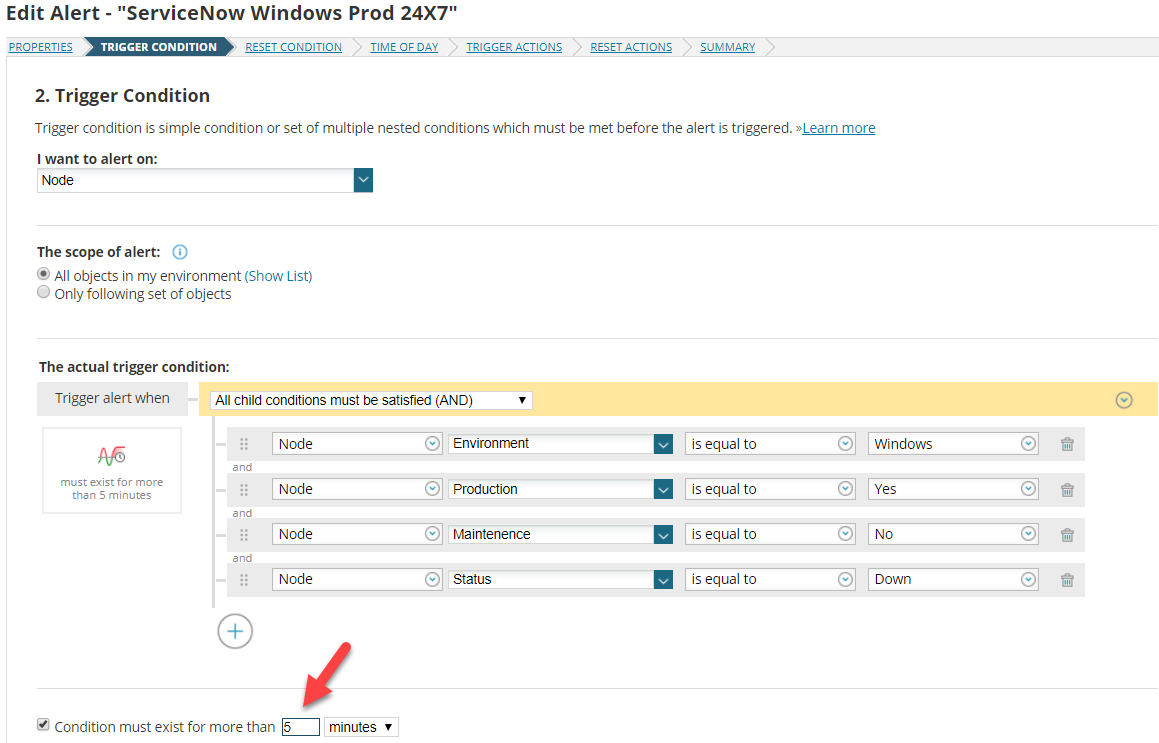Go to the Reset Actions step tab
The width and height of the screenshot is (1159, 743).
(x=631, y=47)
